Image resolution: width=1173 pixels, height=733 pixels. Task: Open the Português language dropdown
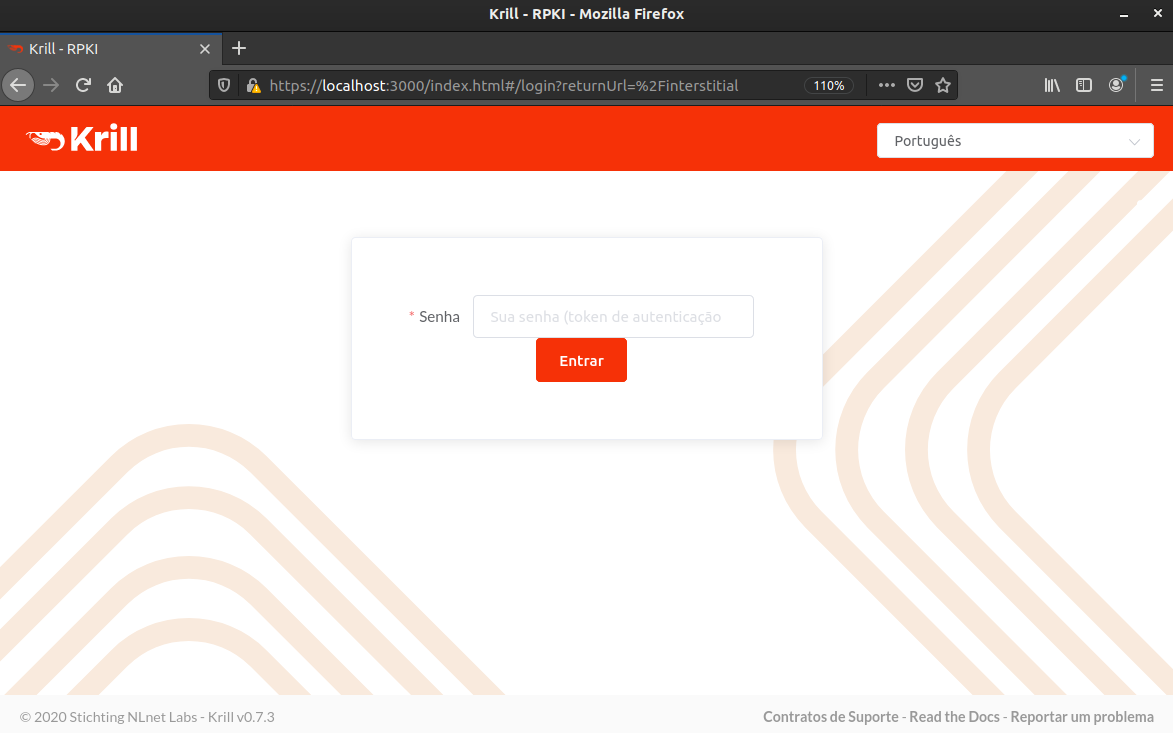1015,141
